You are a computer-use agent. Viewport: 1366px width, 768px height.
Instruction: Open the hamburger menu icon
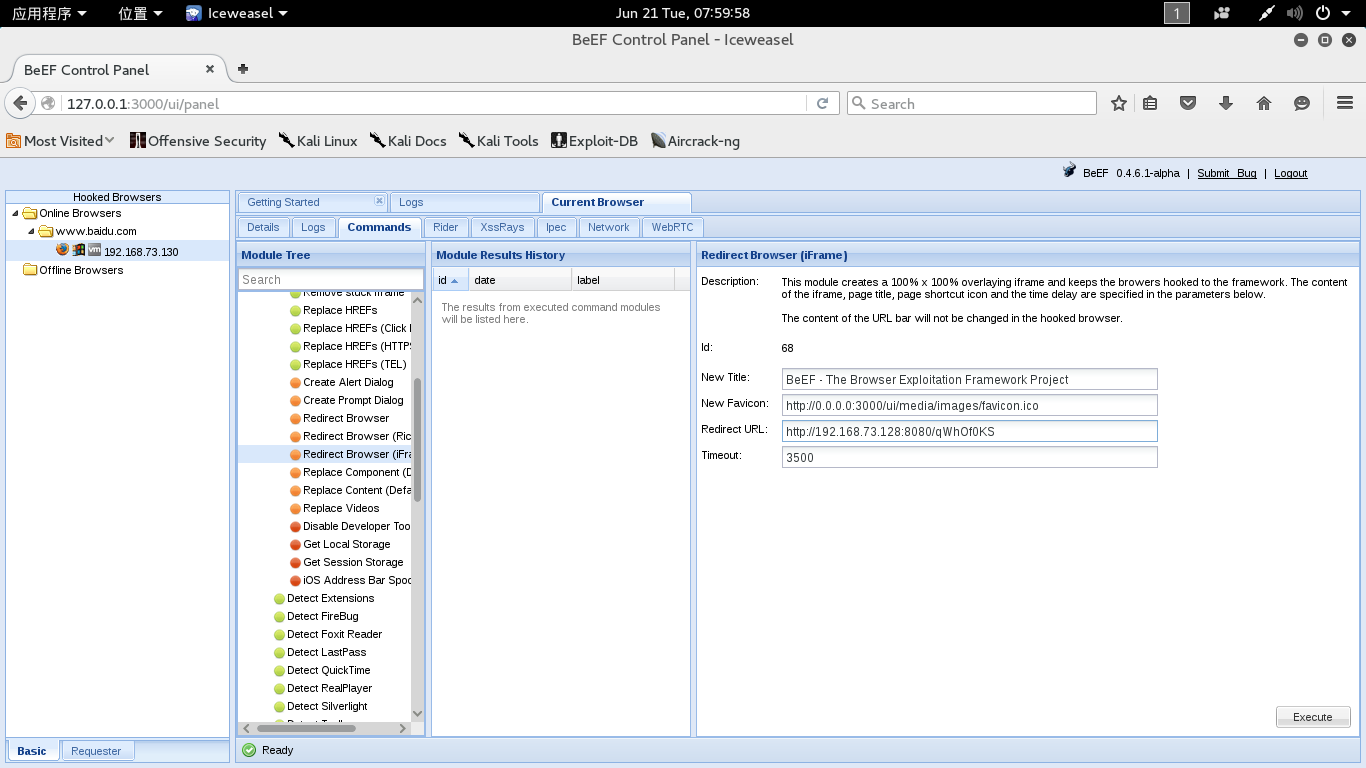click(1344, 103)
